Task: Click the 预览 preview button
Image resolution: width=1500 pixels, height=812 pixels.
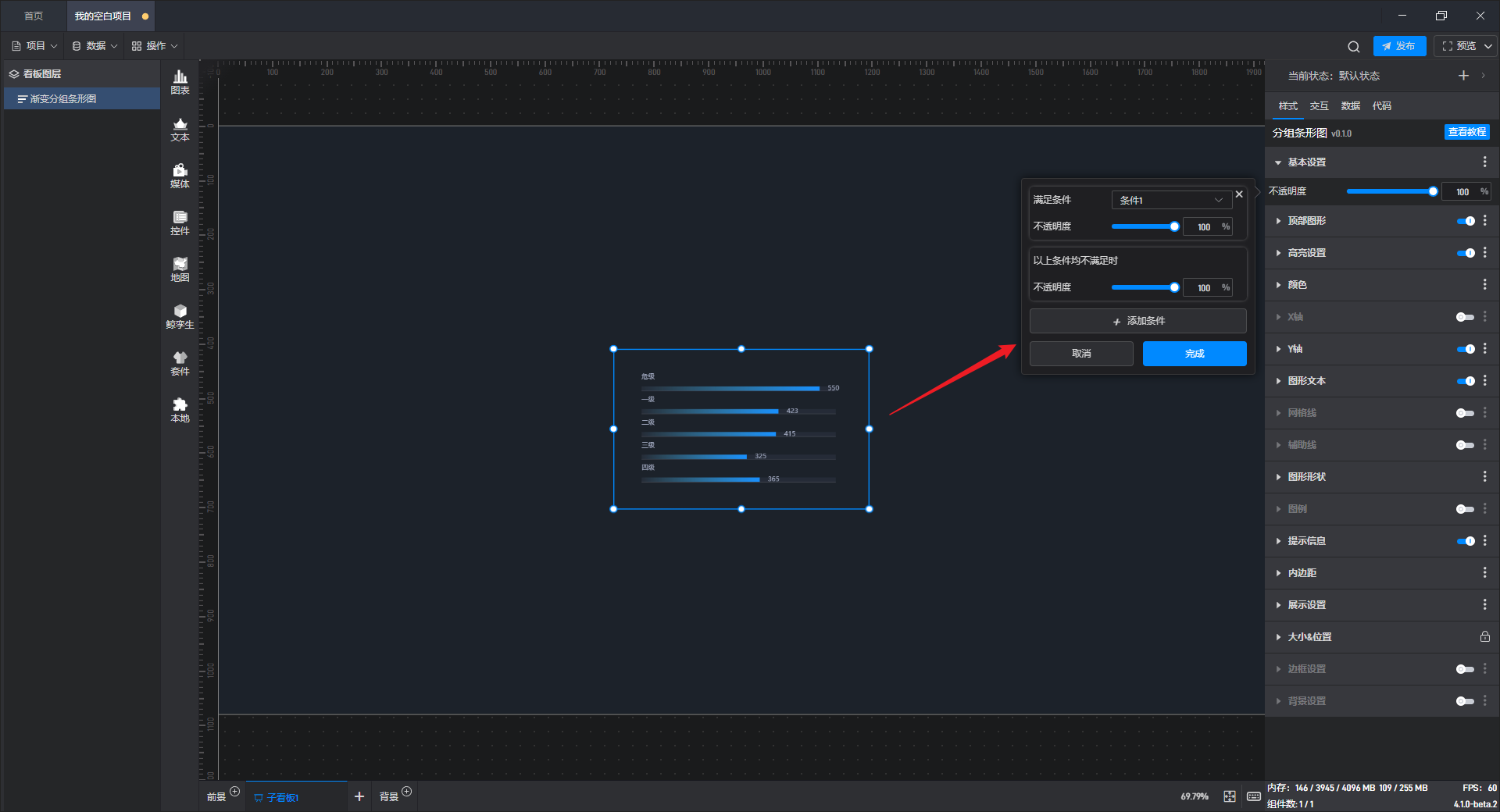Action: pos(1459,46)
